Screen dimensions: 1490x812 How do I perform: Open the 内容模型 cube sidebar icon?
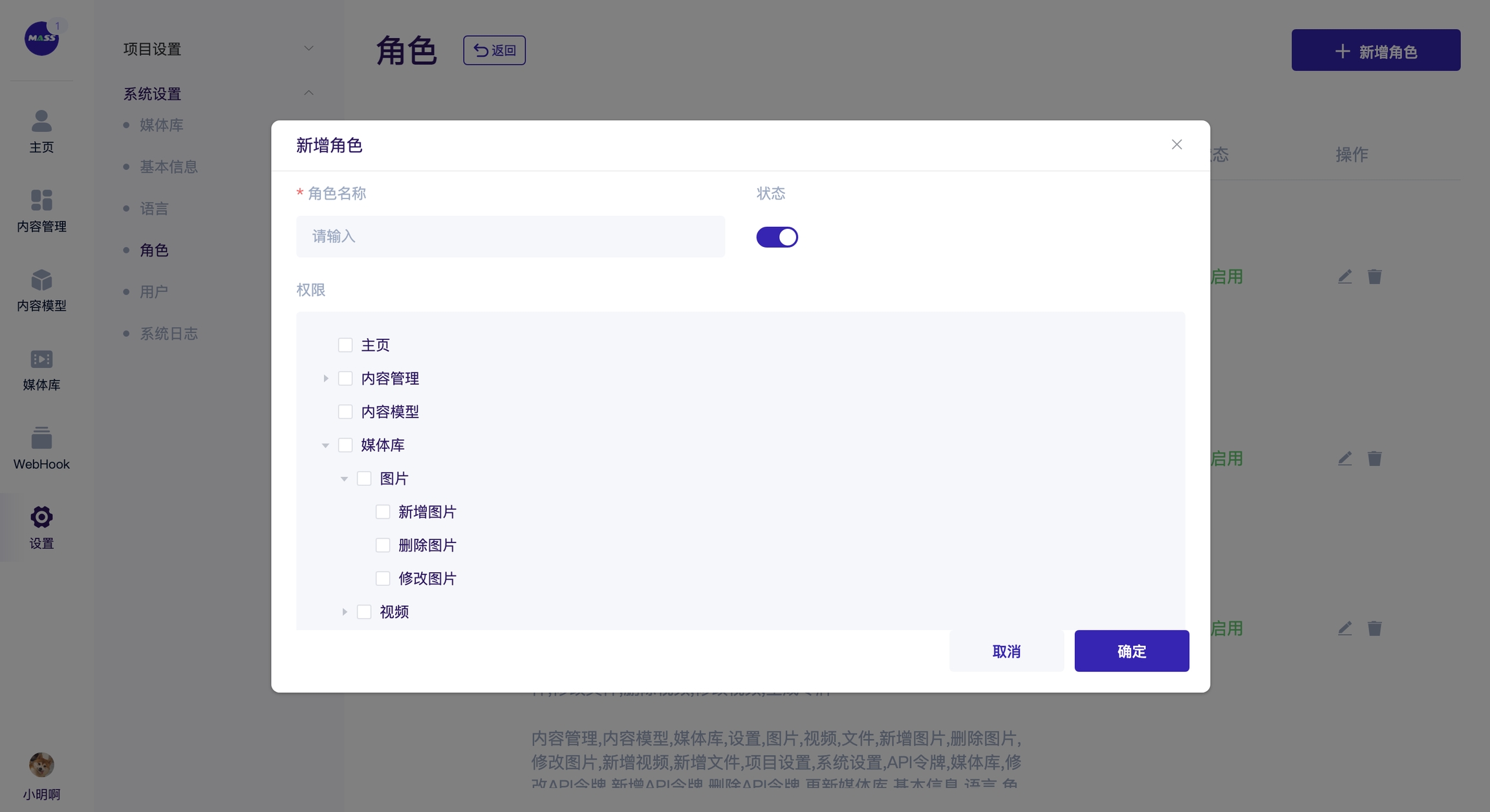pyautogui.click(x=41, y=280)
